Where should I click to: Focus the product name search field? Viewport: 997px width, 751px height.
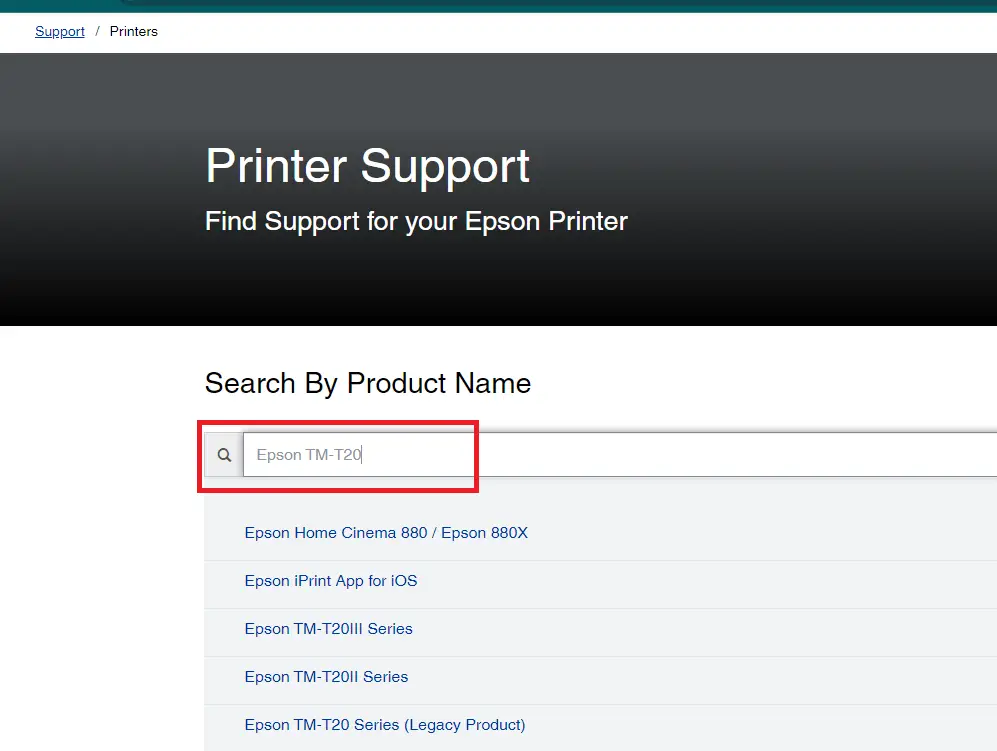(620, 455)
